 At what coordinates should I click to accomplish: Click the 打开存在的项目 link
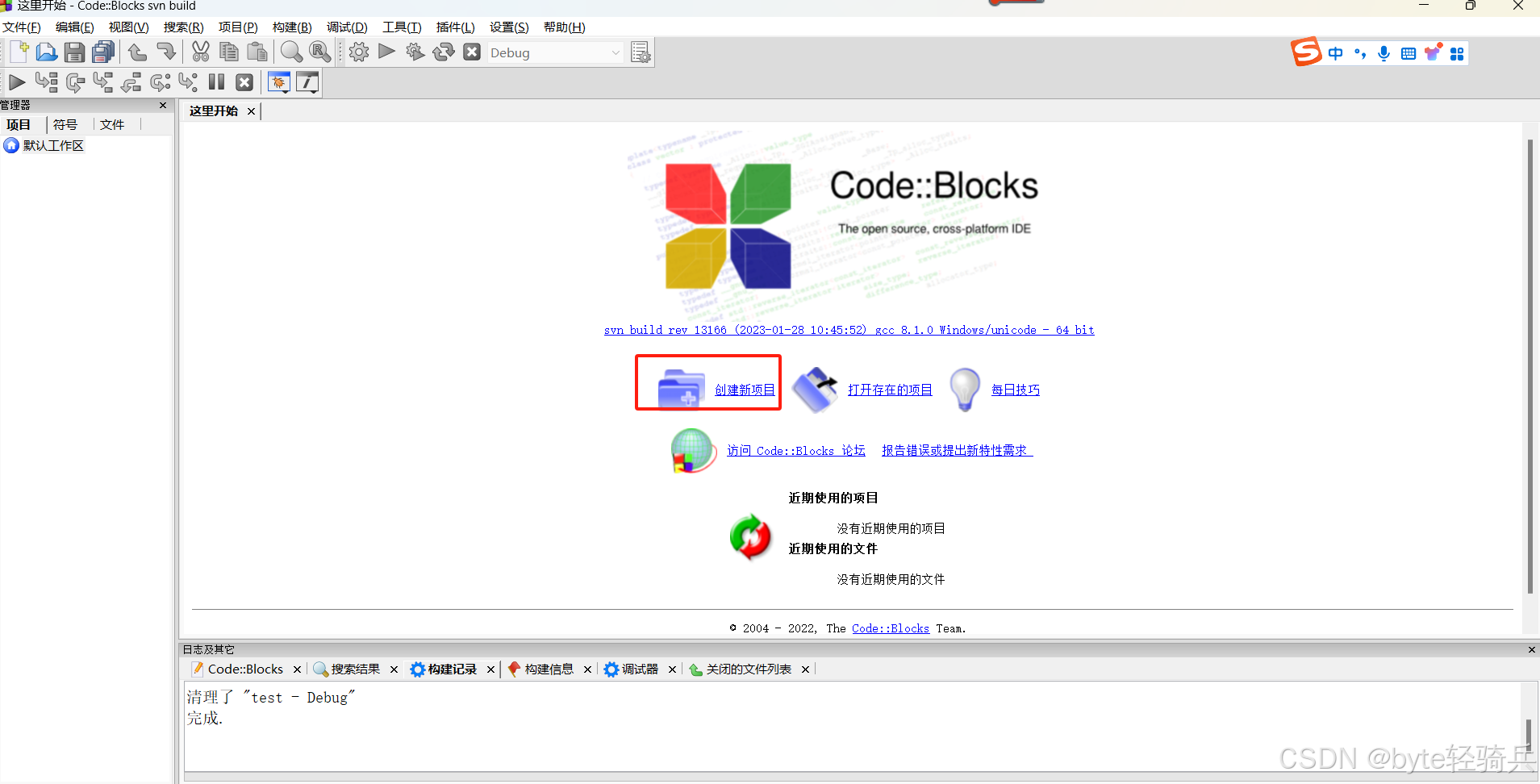click(890, 390)
